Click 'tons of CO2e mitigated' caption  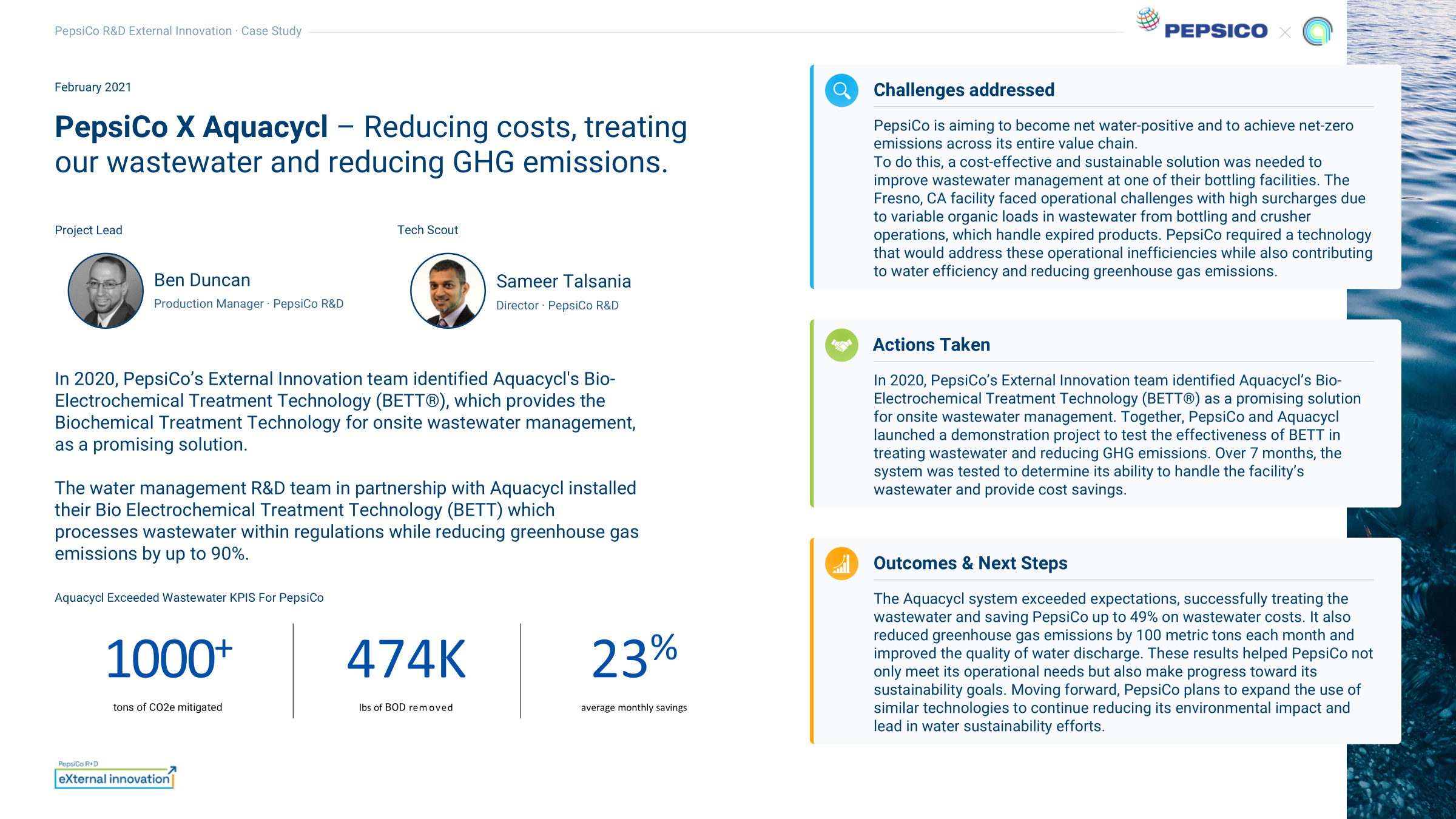pos(168,707)
